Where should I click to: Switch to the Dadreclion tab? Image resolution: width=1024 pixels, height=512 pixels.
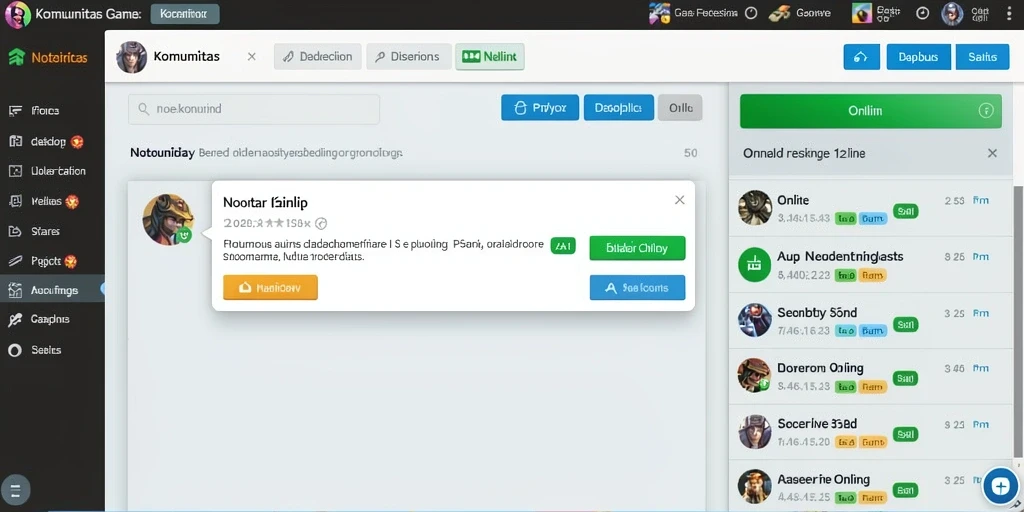pos(317,57)
